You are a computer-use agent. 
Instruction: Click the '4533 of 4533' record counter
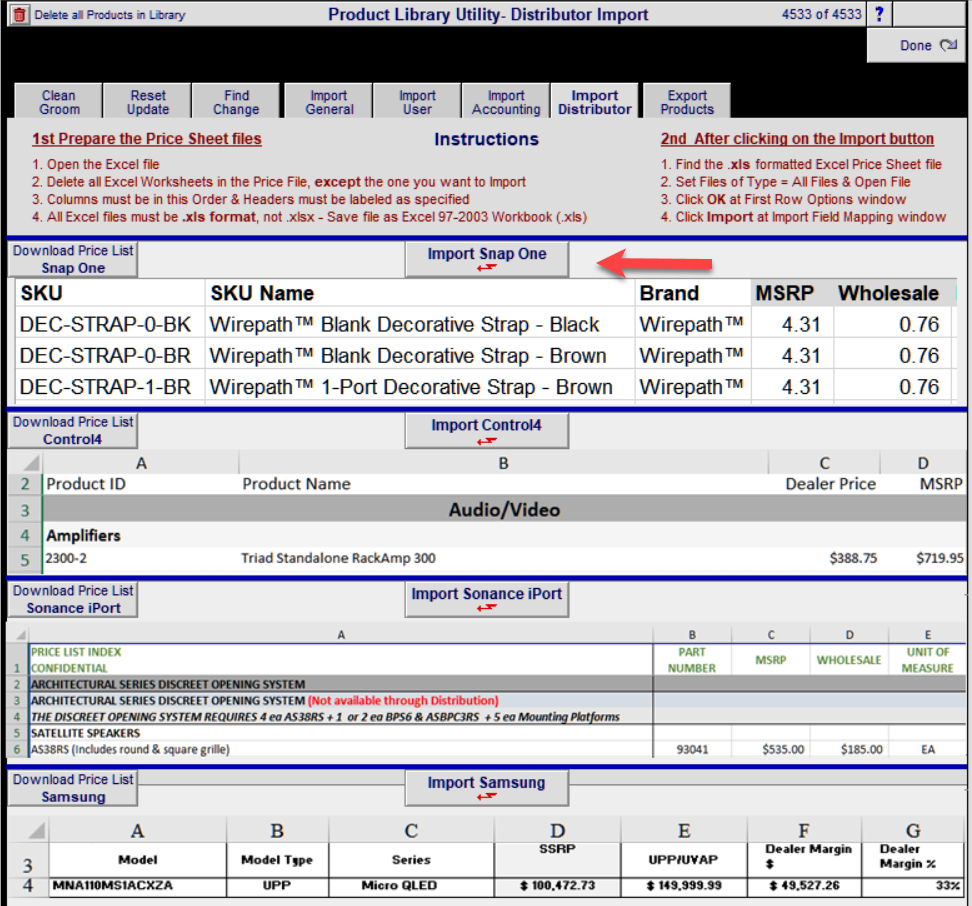[x=821, y=14]
